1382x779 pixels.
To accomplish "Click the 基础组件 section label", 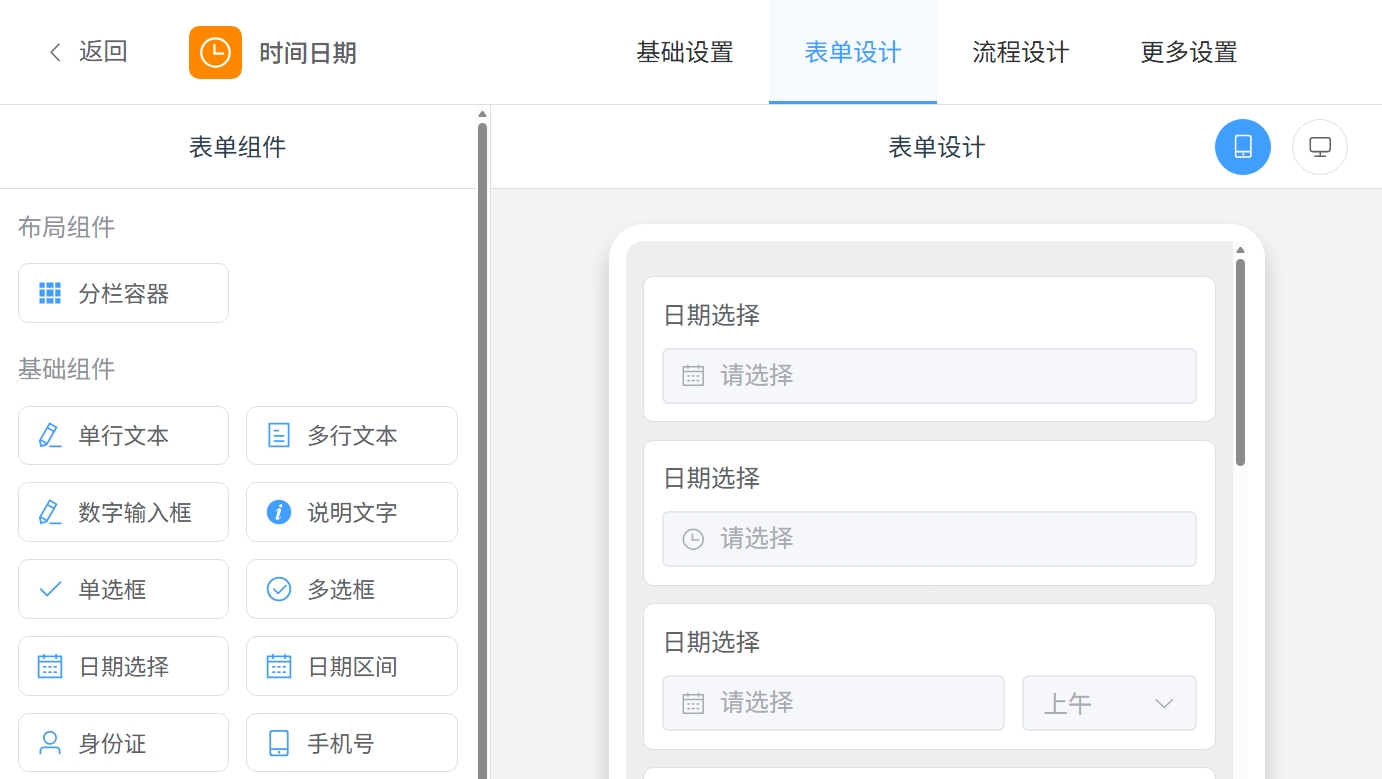I will pos(66,369).
